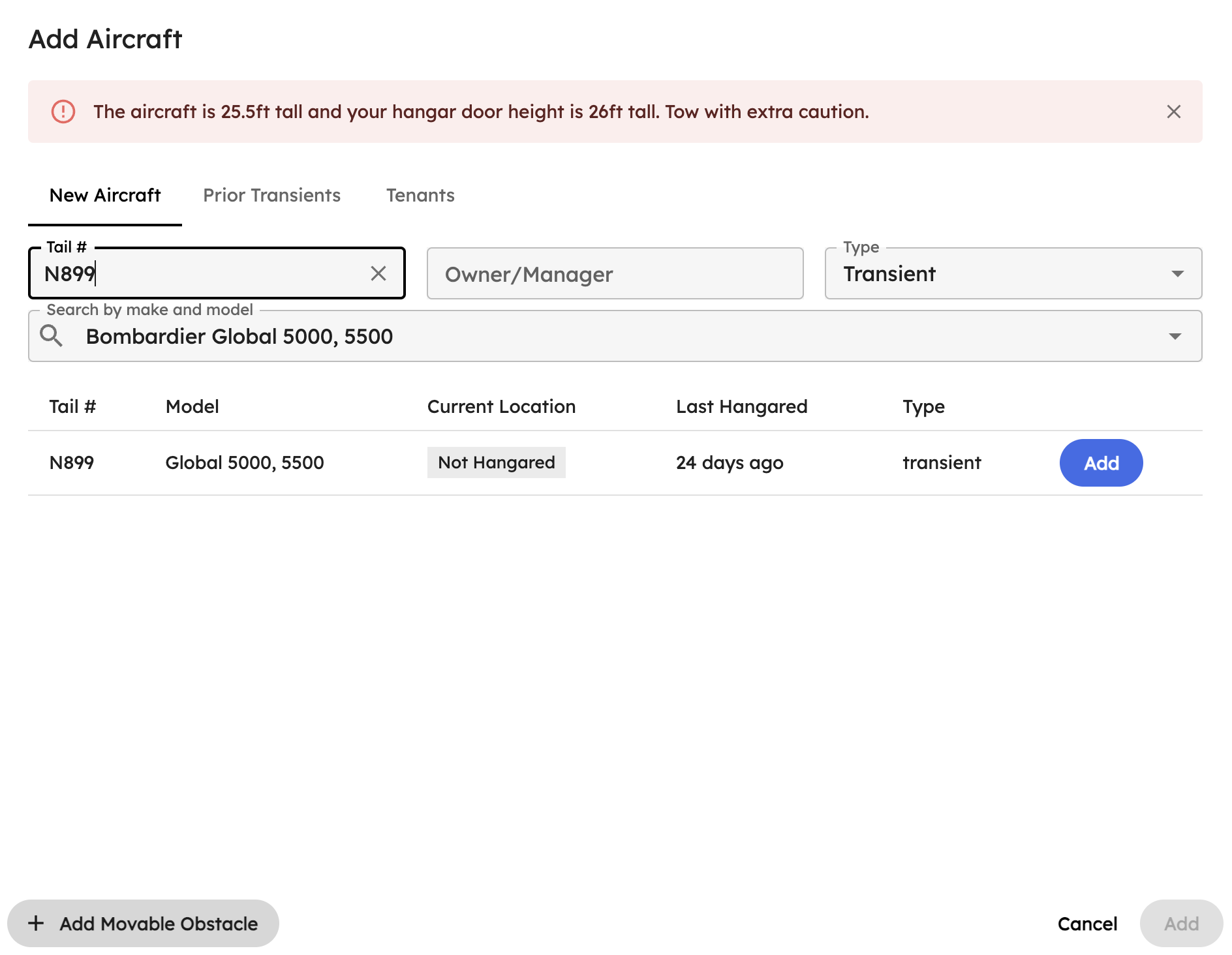Click the Bombardier Global 5000, 5500 search field
The image size is (1232, 955).
pos(615,336)
